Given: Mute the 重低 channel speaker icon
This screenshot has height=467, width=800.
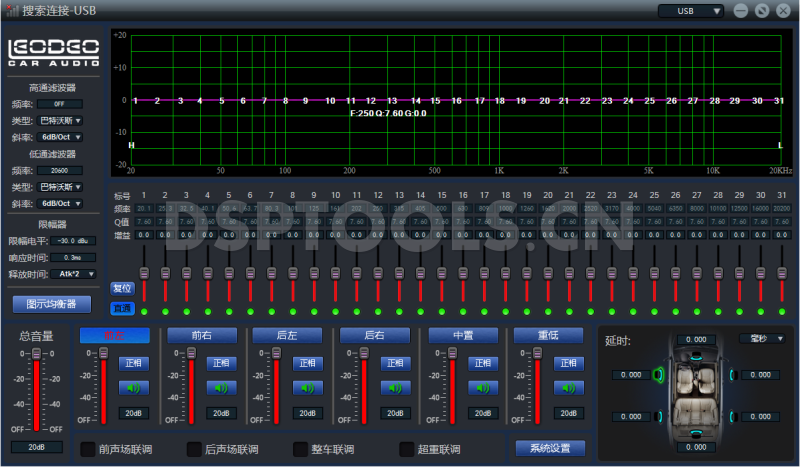Looking at the screenshot, I should coord(568,388).
